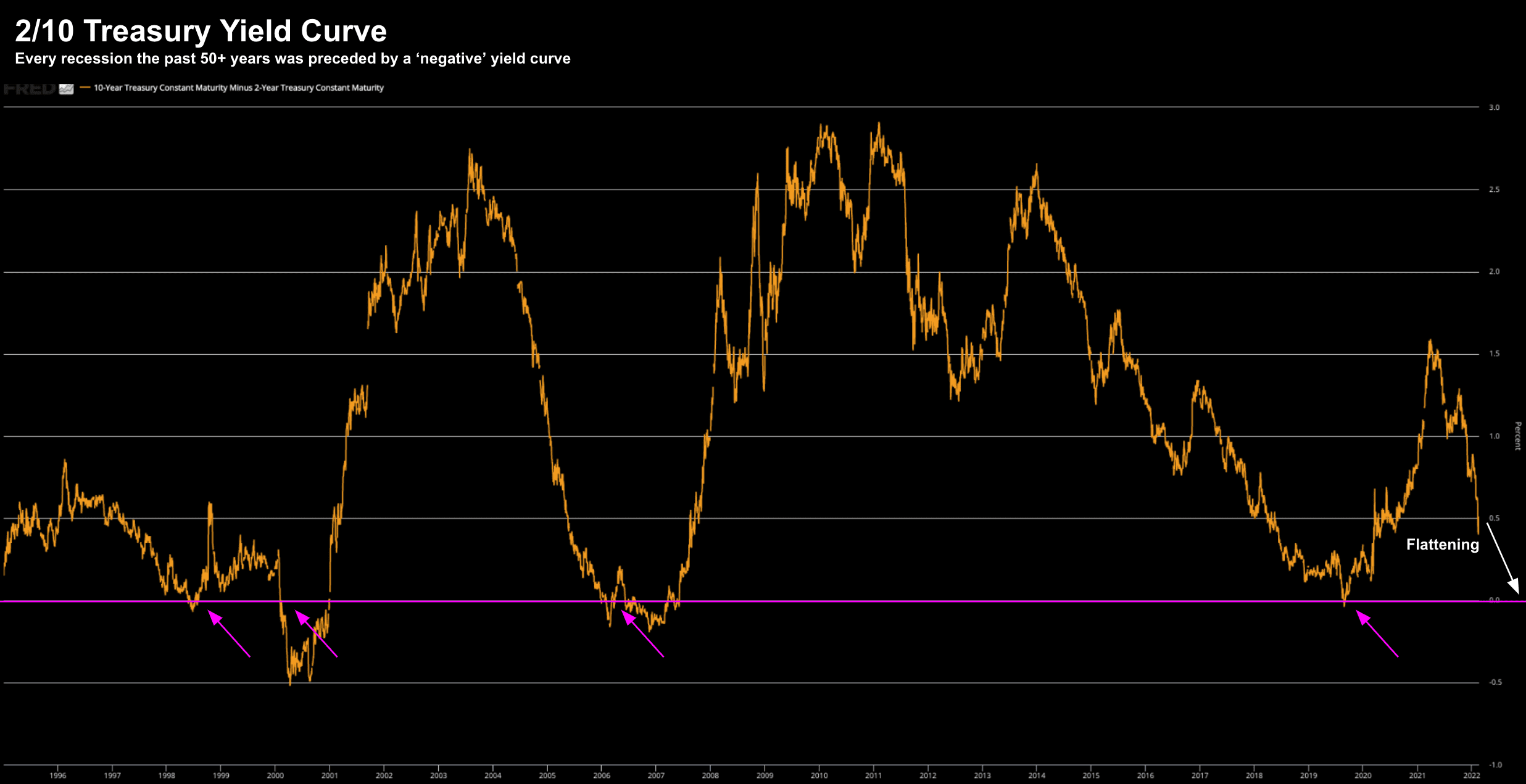
Task: Click the magenta arrow near 2019 inversion
Action: 1376,633
